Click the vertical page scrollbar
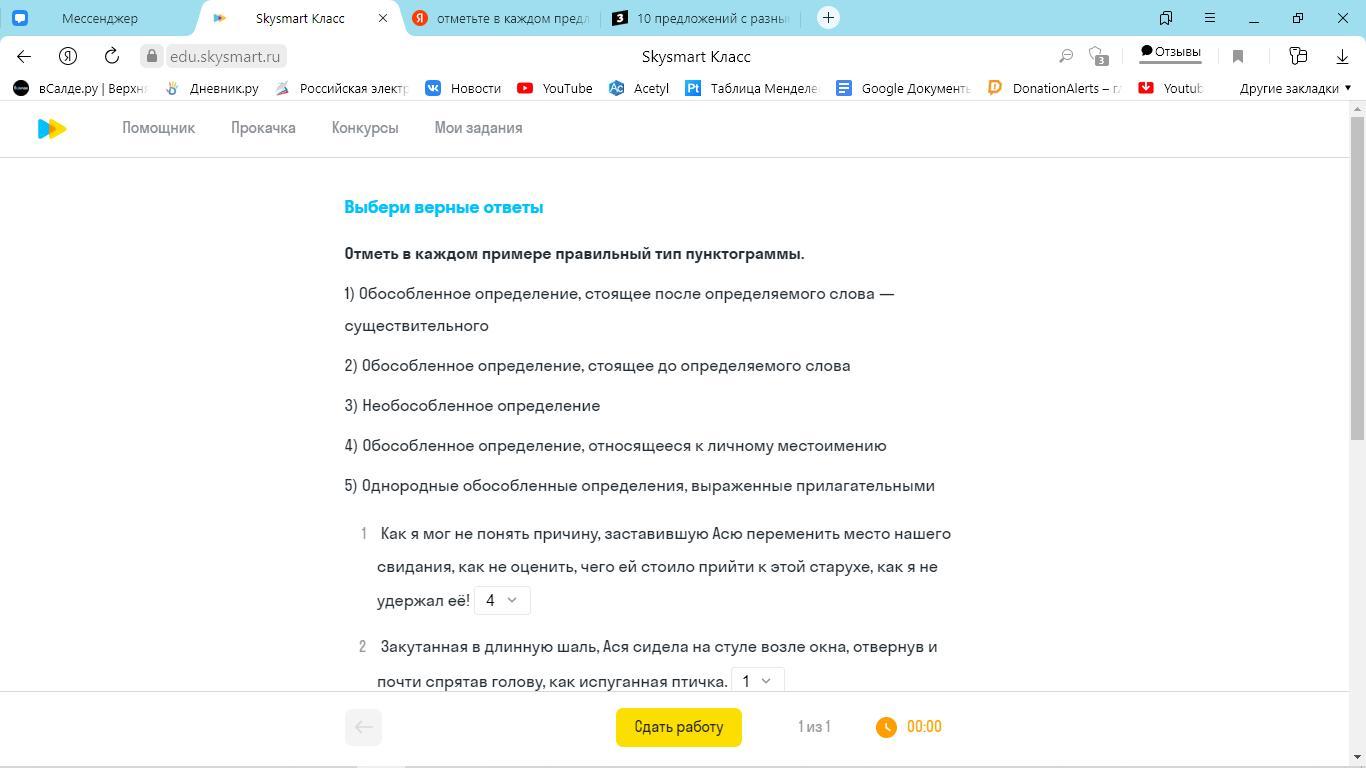 [1357, 280]
